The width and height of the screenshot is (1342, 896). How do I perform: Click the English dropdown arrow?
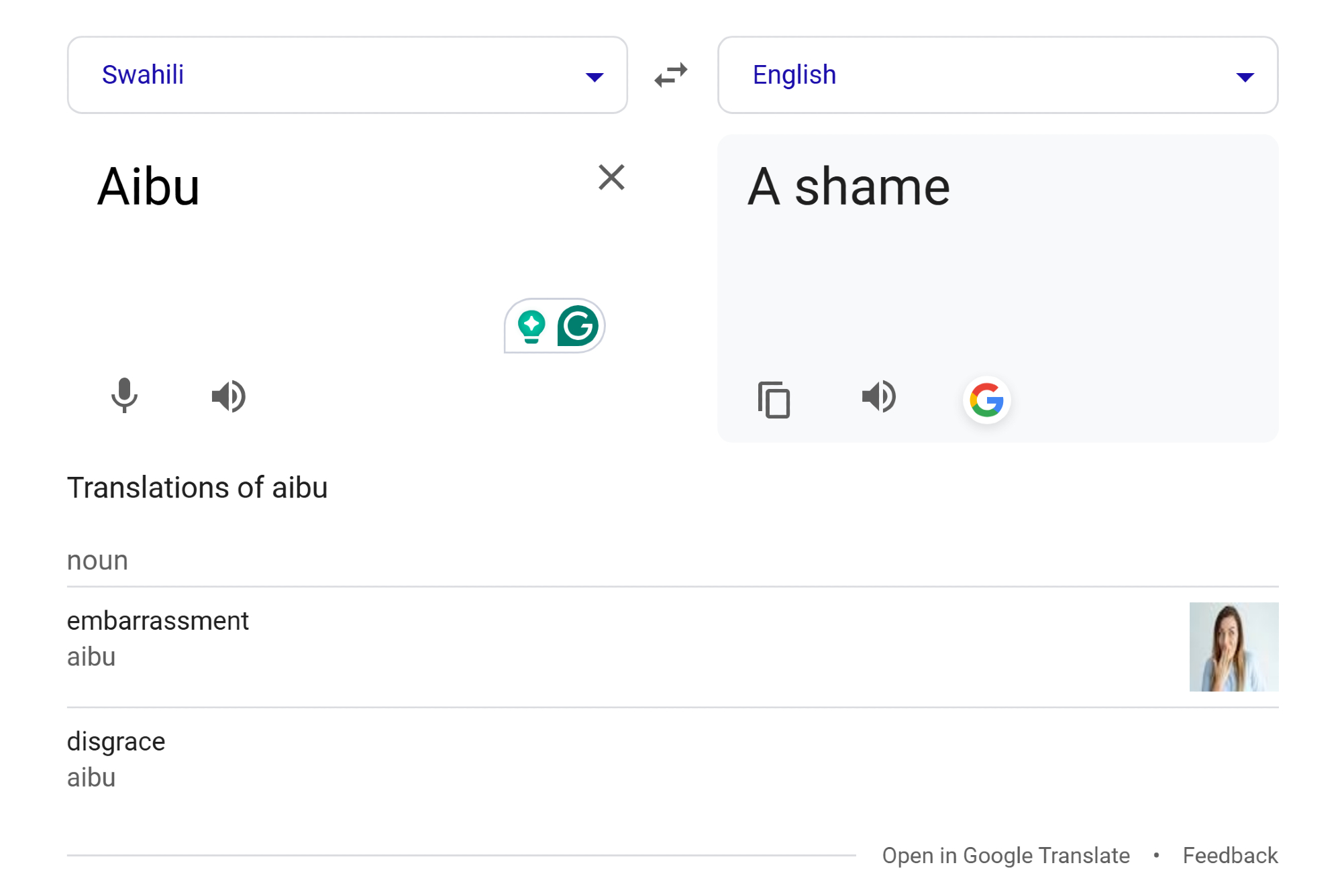coord(1245,77)
